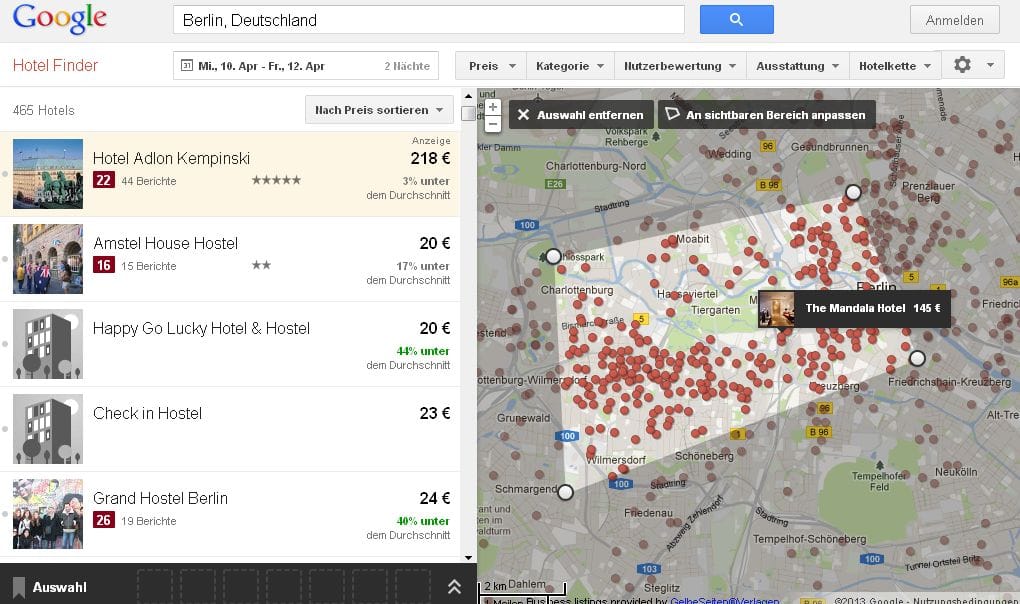This screenshot has height=604, width=1020.
Task: Zoom out on the map
Action: click(x=493, y=124)
